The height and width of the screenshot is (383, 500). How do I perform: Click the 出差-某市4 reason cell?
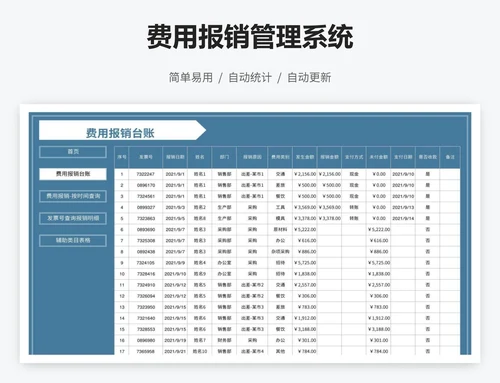click(252, 351)
